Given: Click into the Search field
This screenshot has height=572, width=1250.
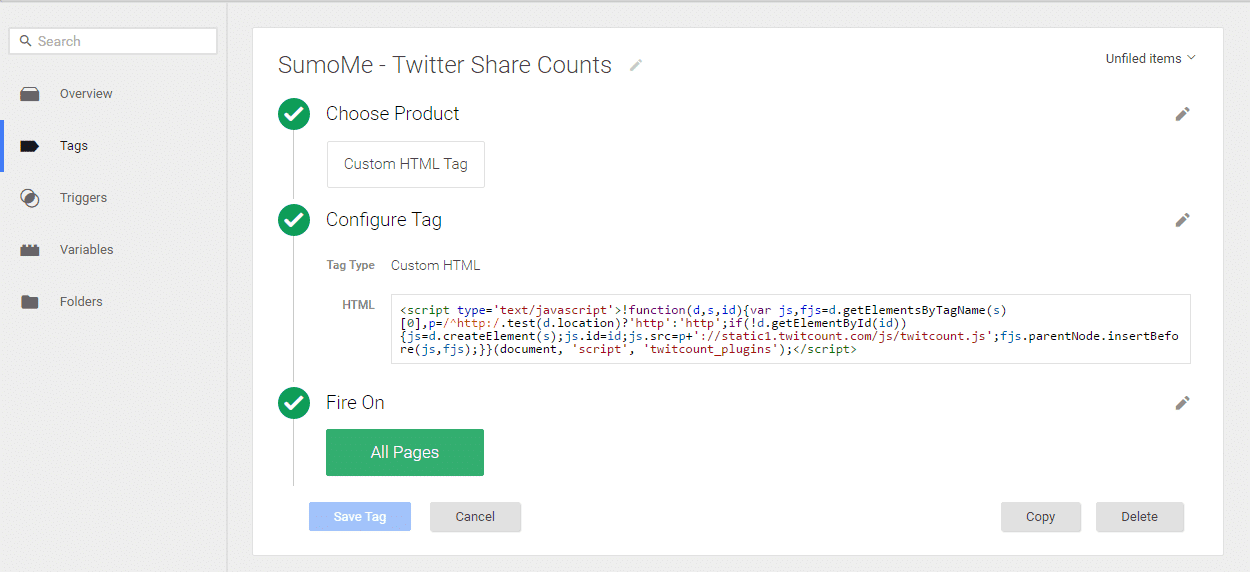Looking at the screenshot, I should 113,41.
